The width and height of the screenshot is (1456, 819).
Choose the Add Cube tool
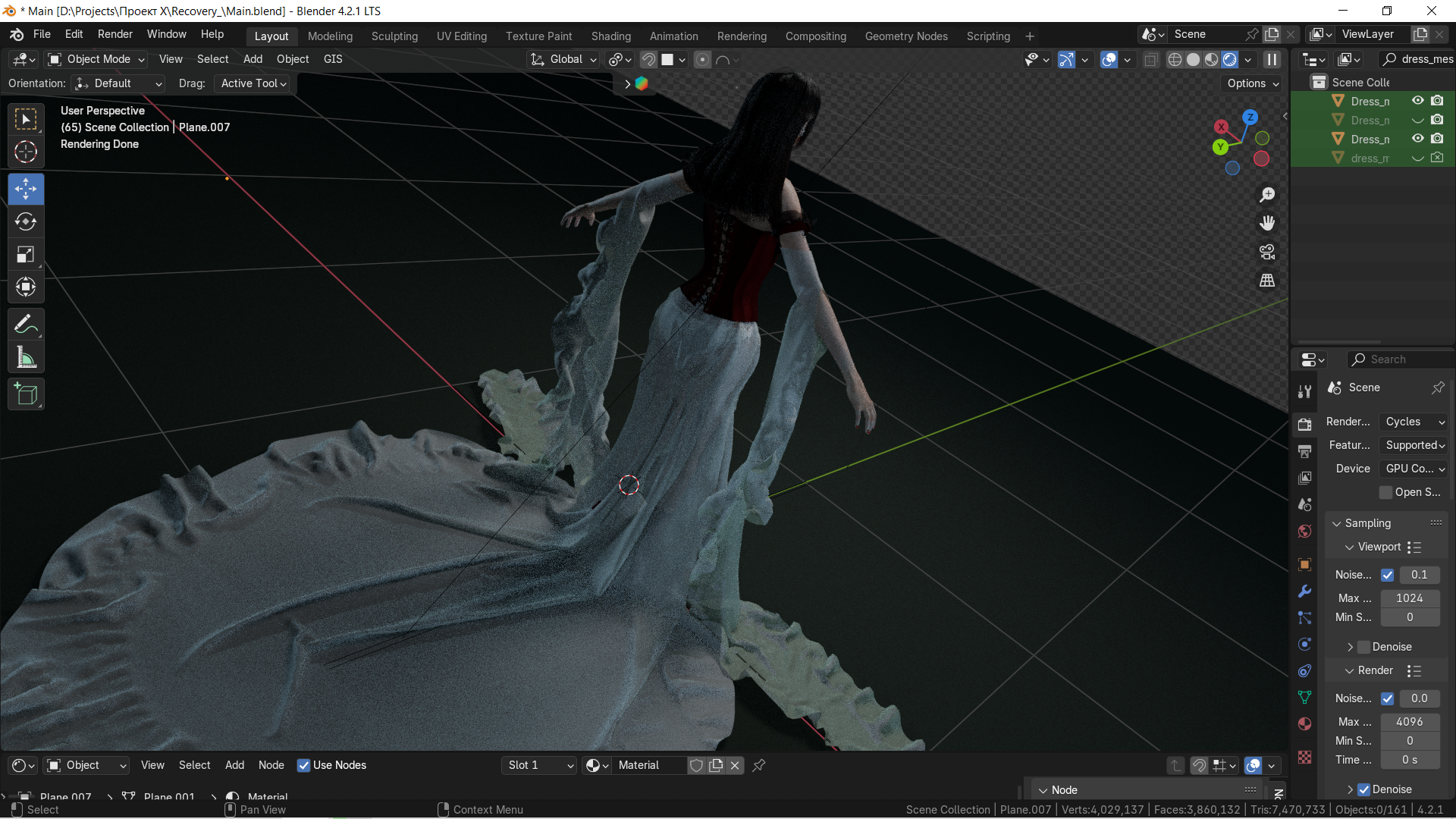(26, 394)
